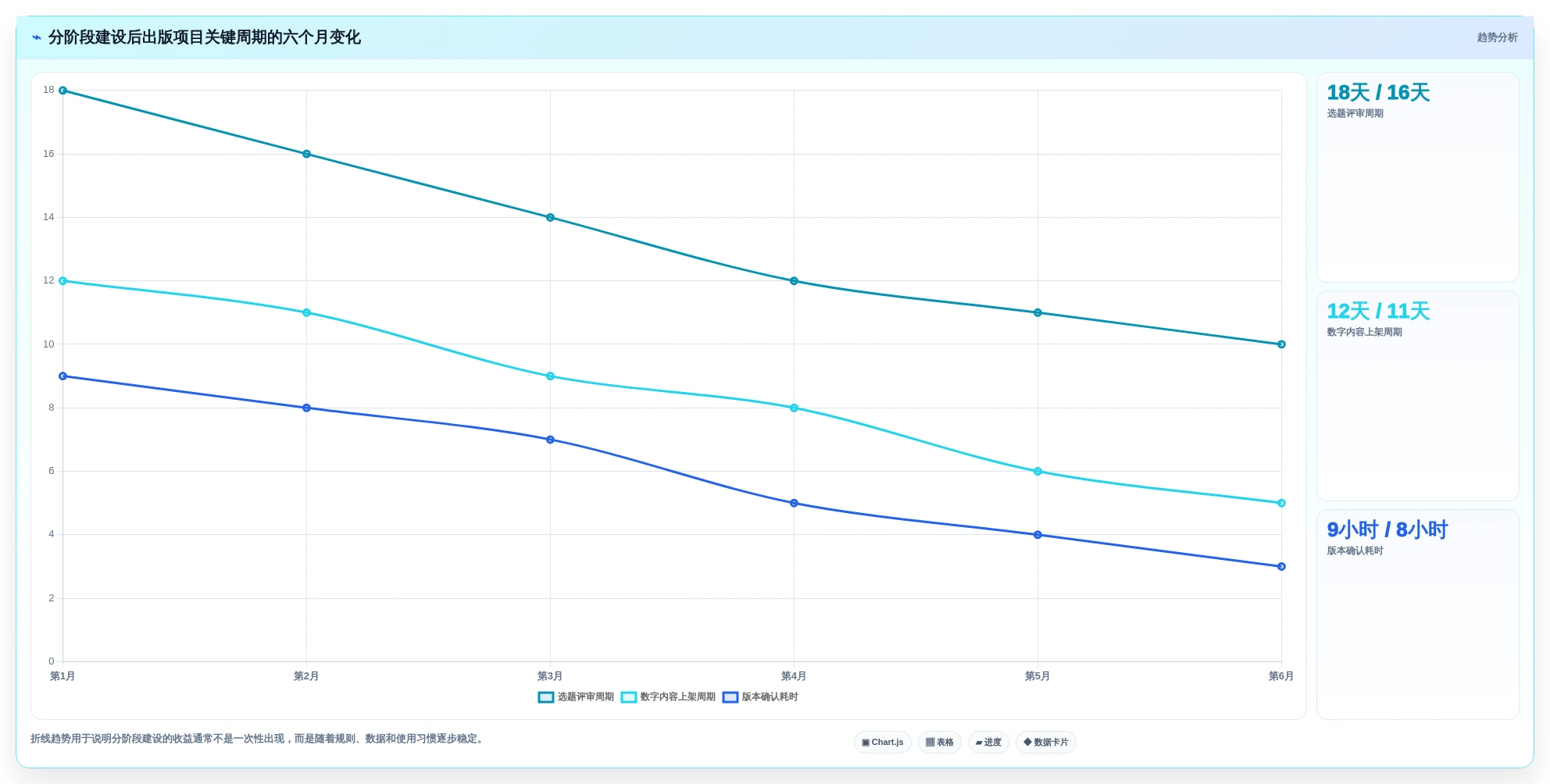The width and height of the screenshot is (1550, 784).
Task: Toggle the 版本确认耗时 legend swatch
Action: pyautogui.click(x=730, y=697)
